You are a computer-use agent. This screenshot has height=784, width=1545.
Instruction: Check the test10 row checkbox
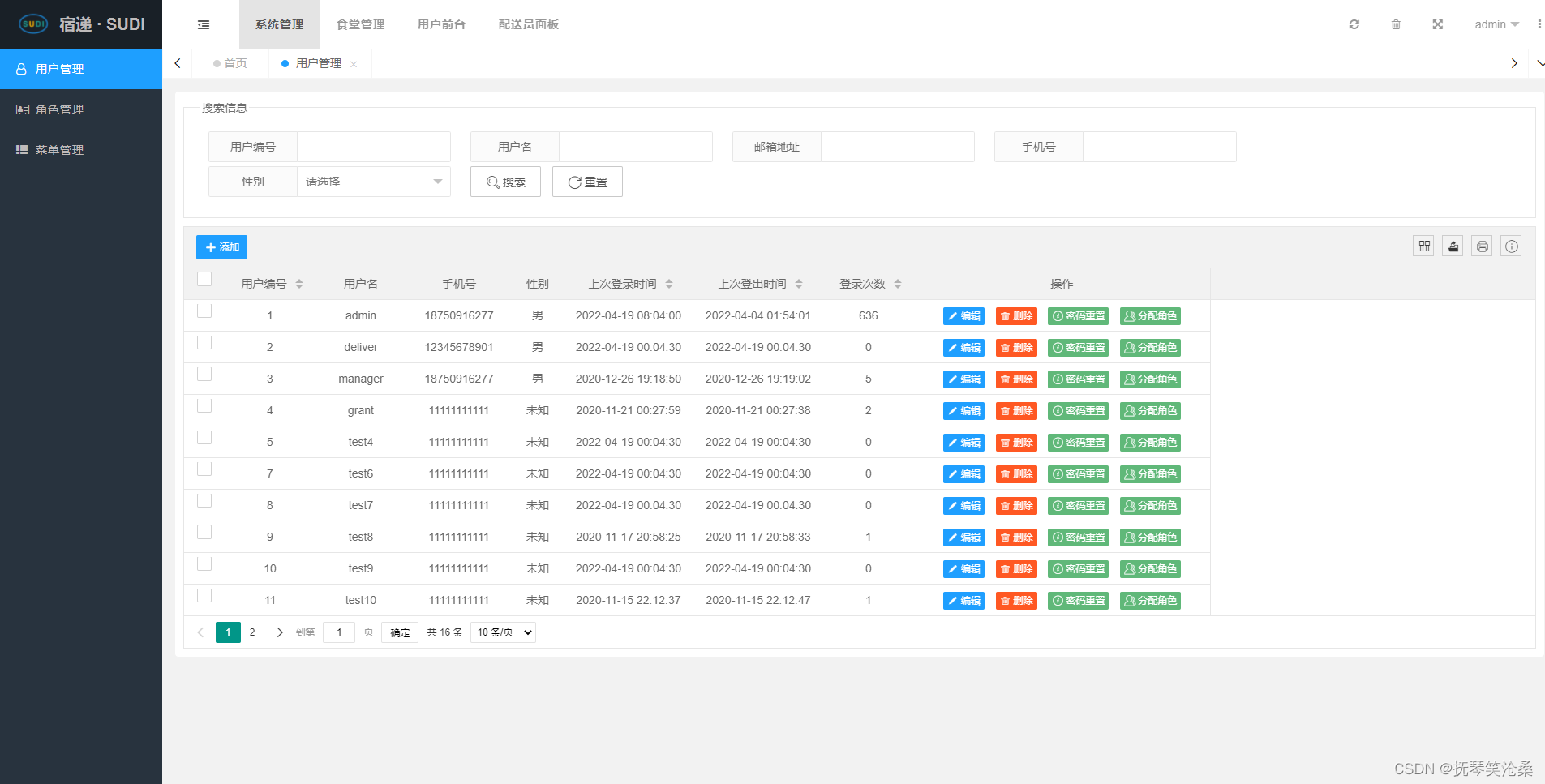click(x=204, y=595)
